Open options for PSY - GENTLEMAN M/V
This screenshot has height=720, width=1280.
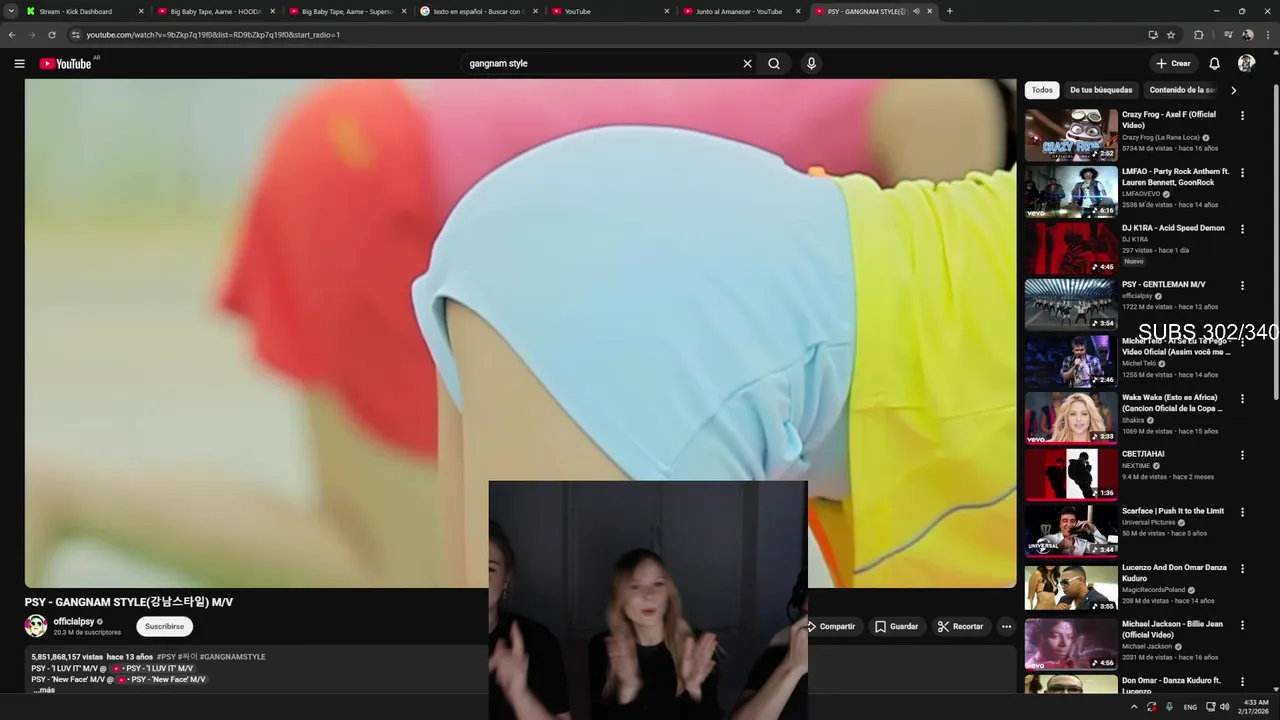1243,286
